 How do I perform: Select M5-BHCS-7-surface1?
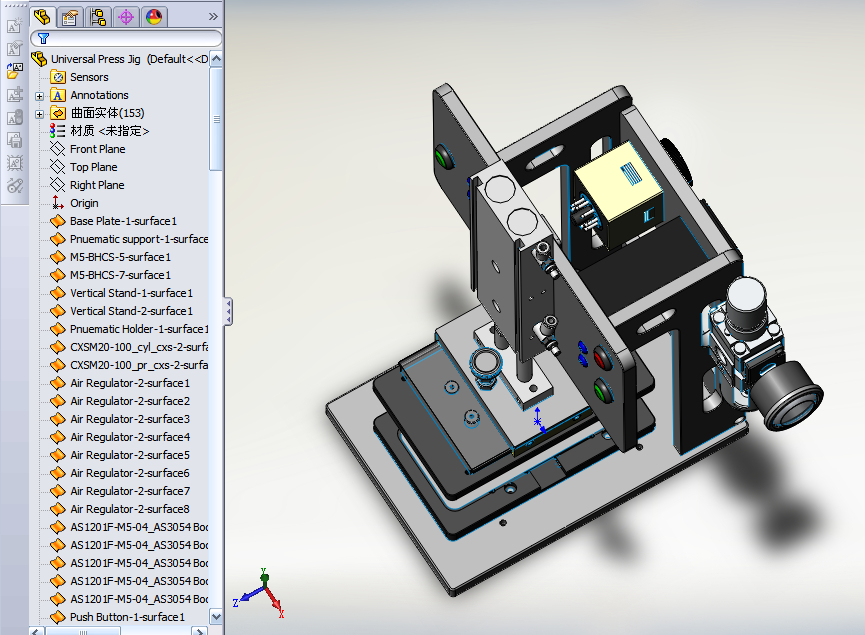coord(120,275)
